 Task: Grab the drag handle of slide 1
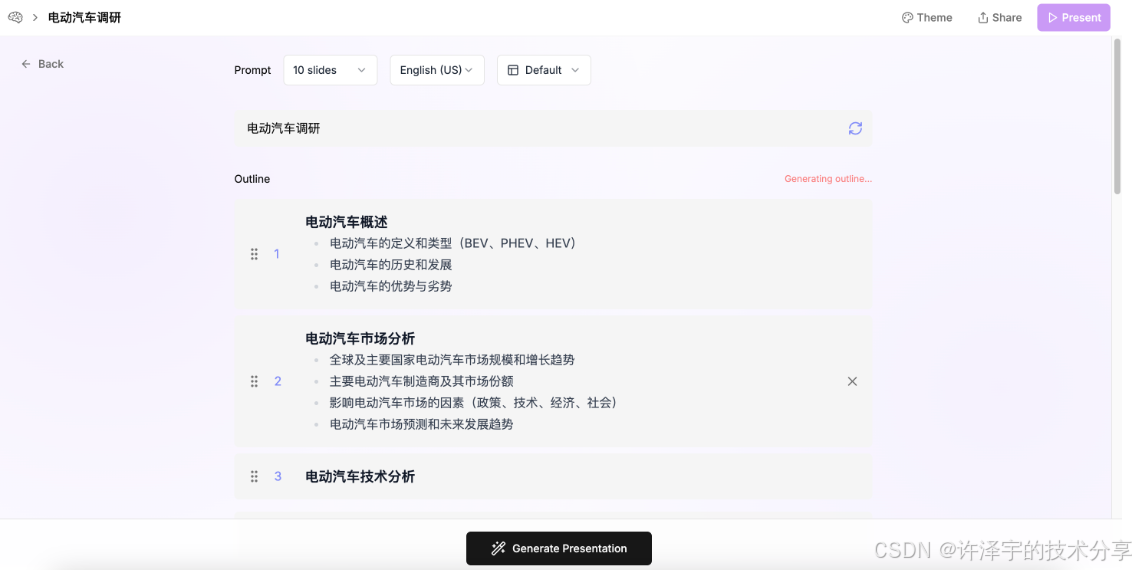[254, 254]
